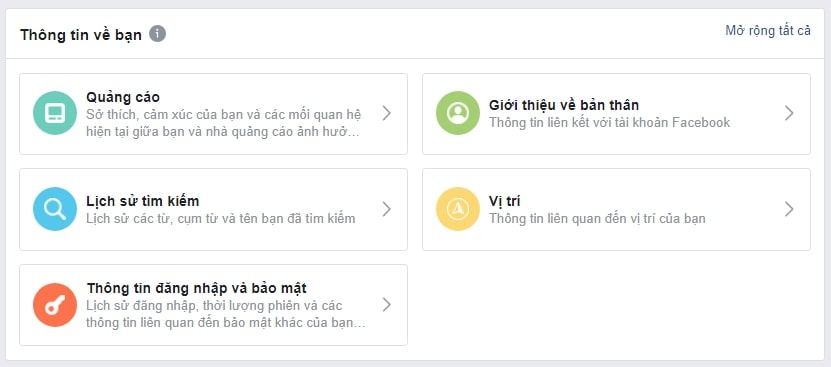
Task: Click description Thông tin liên quan đến vị trí
Action: pos(597,219)
